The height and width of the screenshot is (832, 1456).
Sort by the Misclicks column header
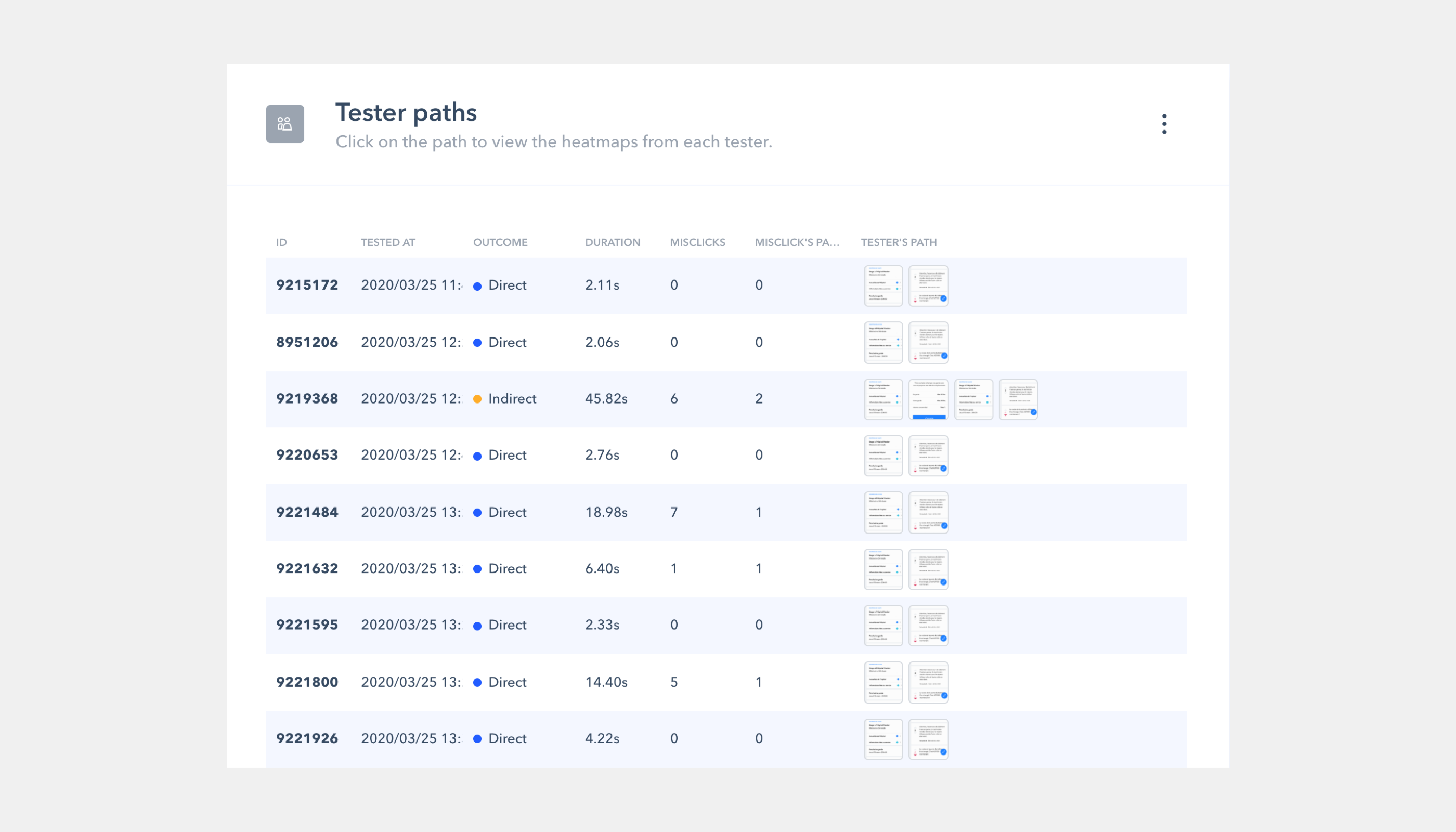tap(697, 242)
